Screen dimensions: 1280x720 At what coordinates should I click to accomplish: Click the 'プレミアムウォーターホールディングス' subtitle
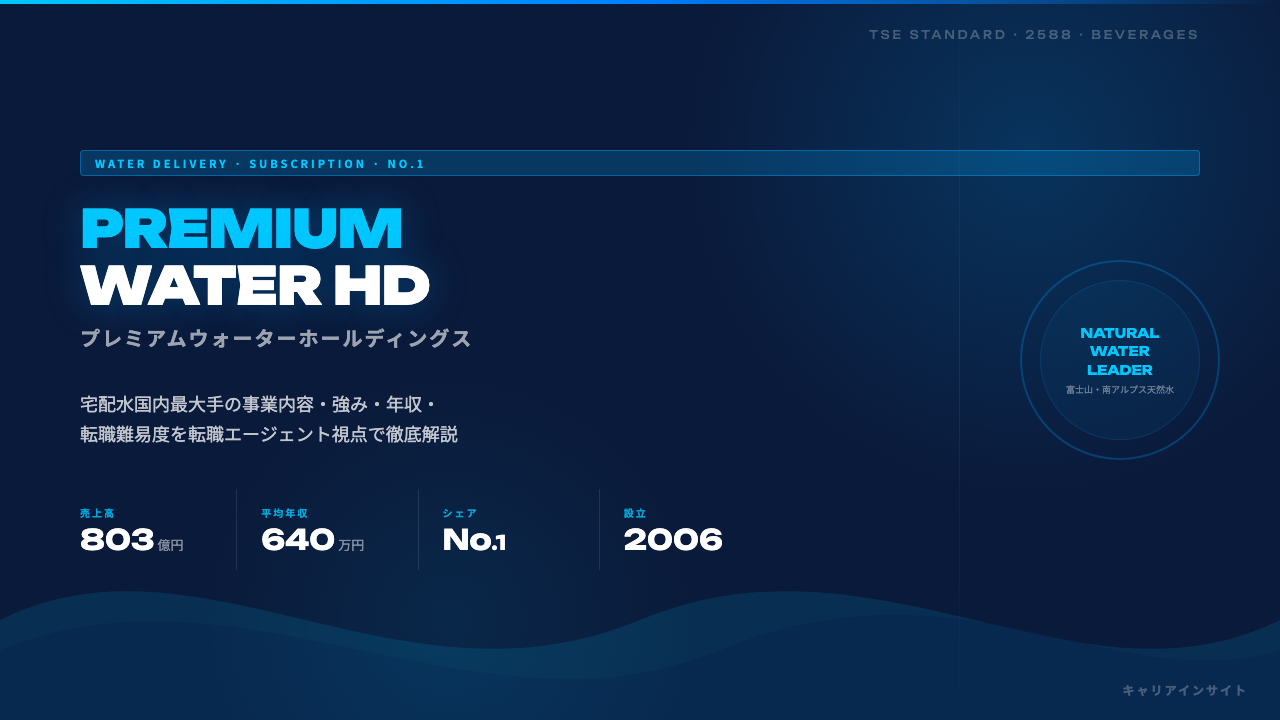point(276,338)
